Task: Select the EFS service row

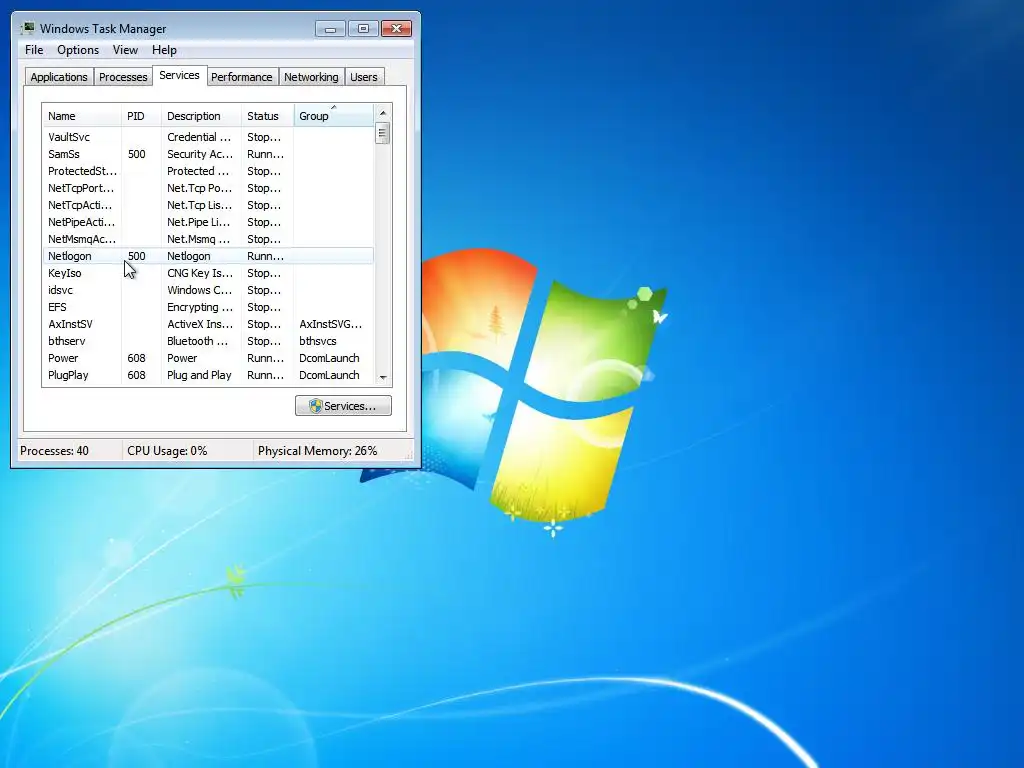Action: 208,307
